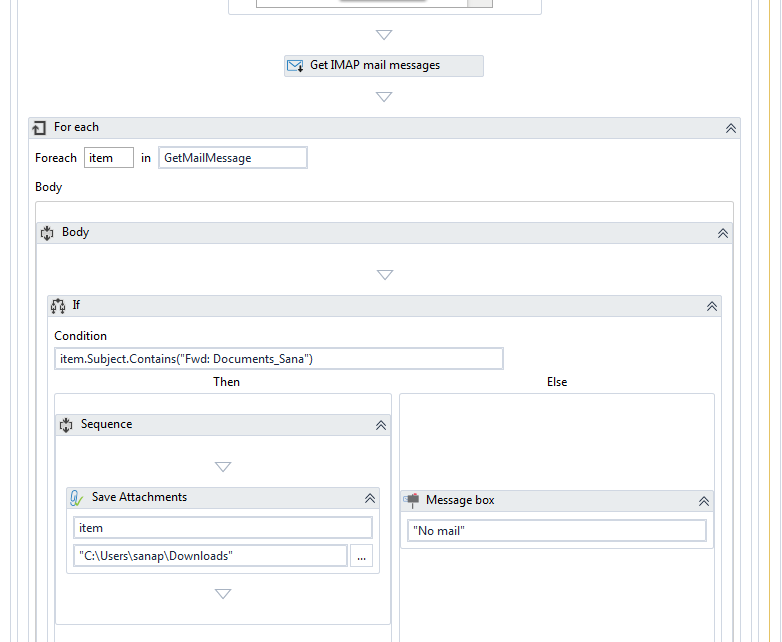Collapse the For each activity

coord(731,128)
